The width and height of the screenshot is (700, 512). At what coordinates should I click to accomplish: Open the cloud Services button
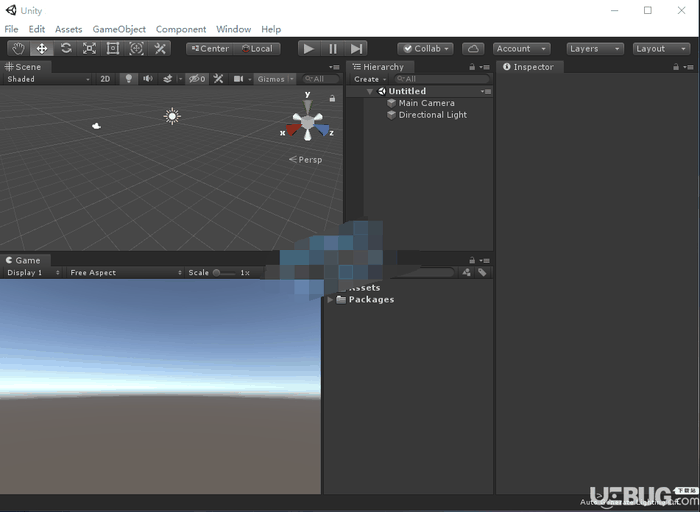pyautogui.click(x=473, y=49)
